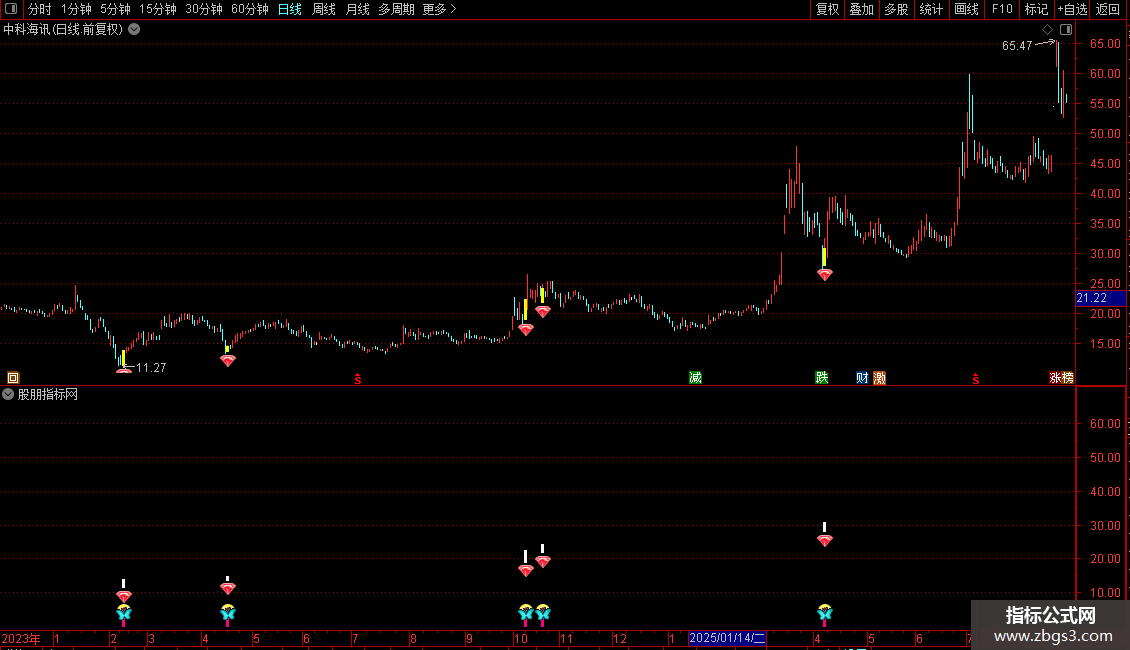The width and height of the screenshot is (1130, 650).
Task: Click the diamond icon above the price axis
Action: click(1048, 30)
